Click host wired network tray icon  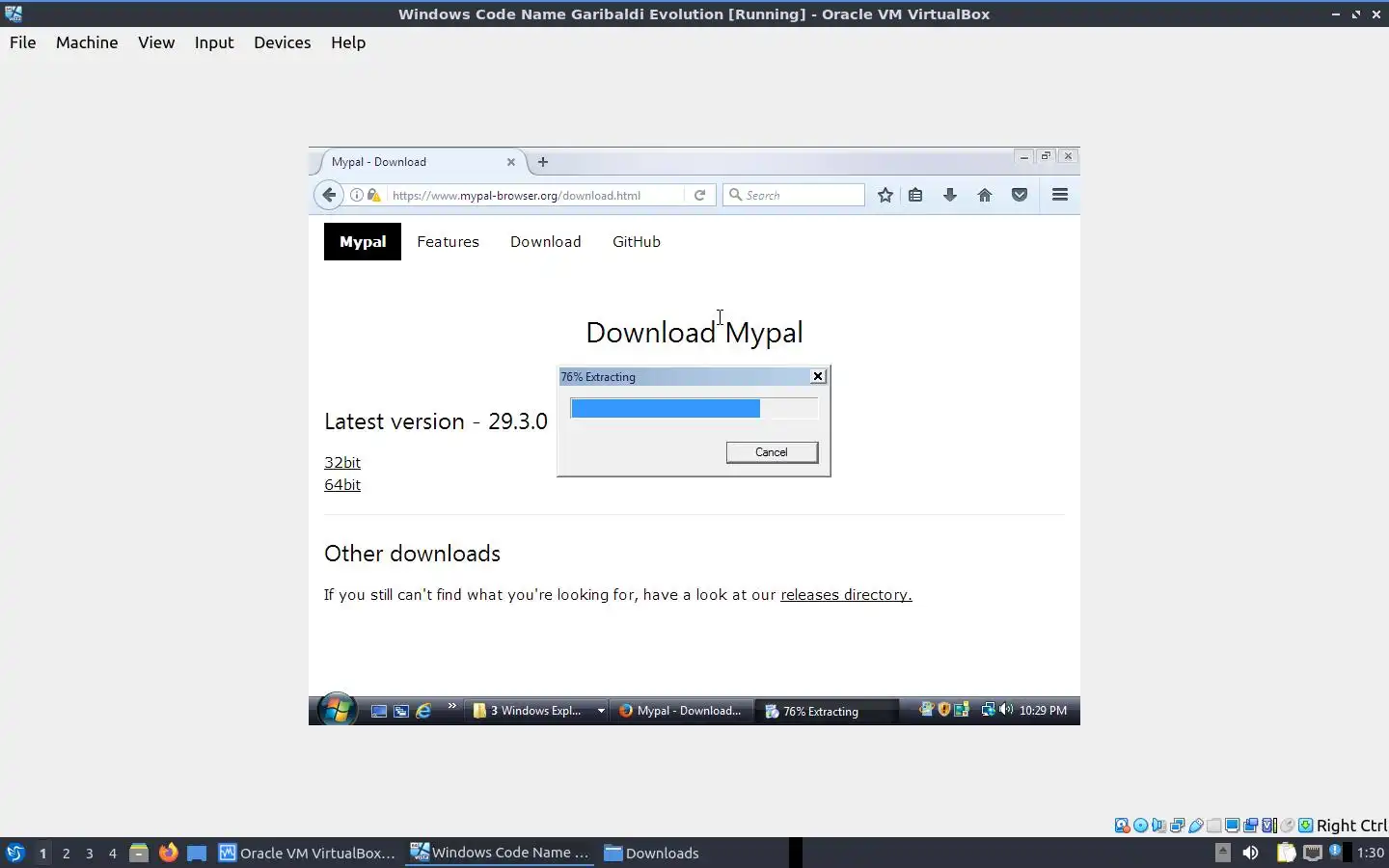1313,853
